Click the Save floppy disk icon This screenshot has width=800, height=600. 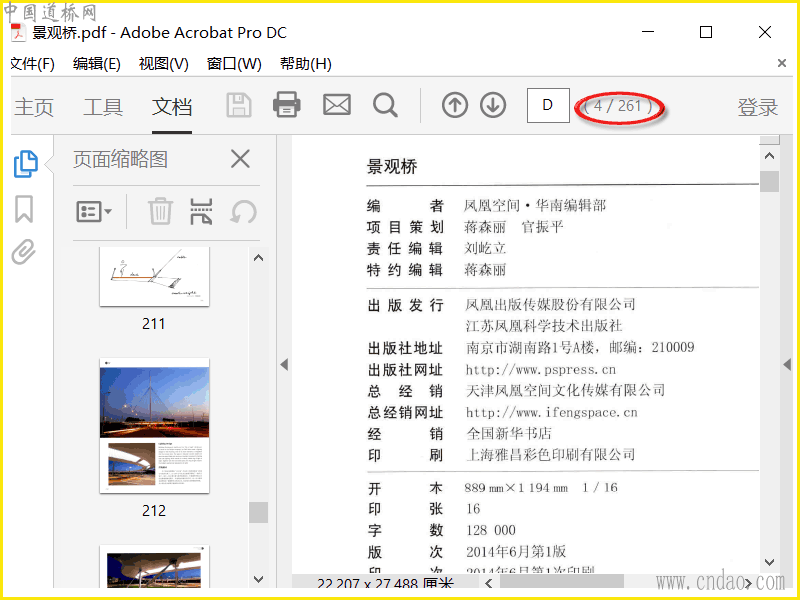click(239, 106)
